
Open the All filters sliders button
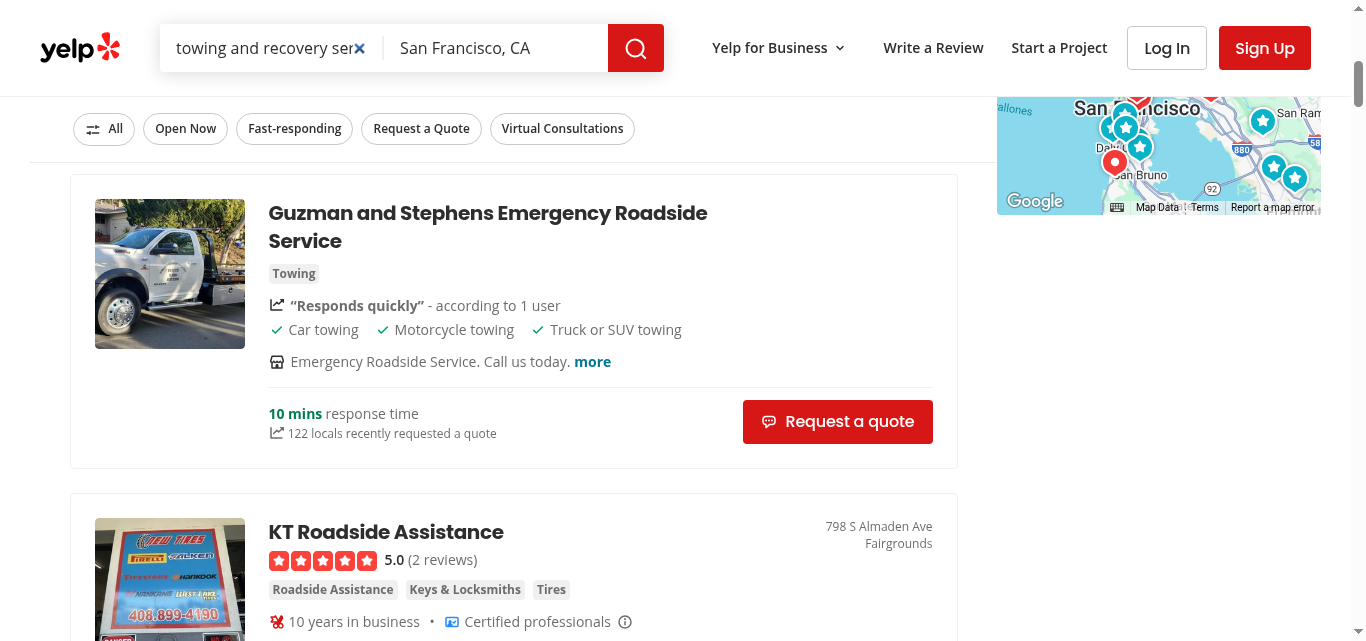point(104,129)
